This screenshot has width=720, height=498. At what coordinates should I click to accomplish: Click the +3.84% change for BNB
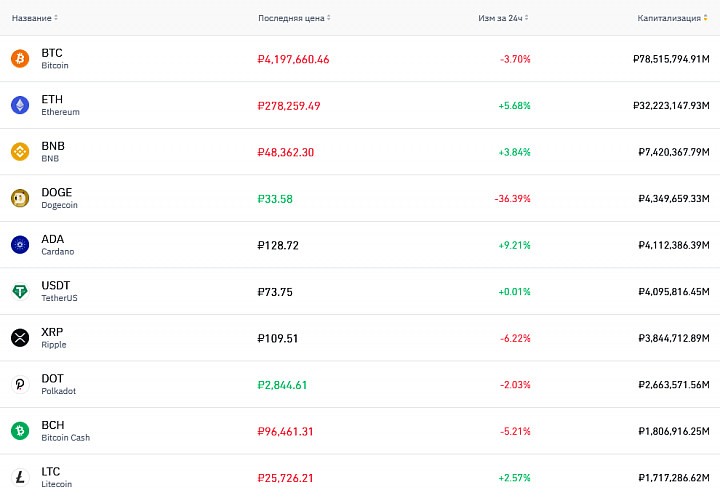pos(514,152)
